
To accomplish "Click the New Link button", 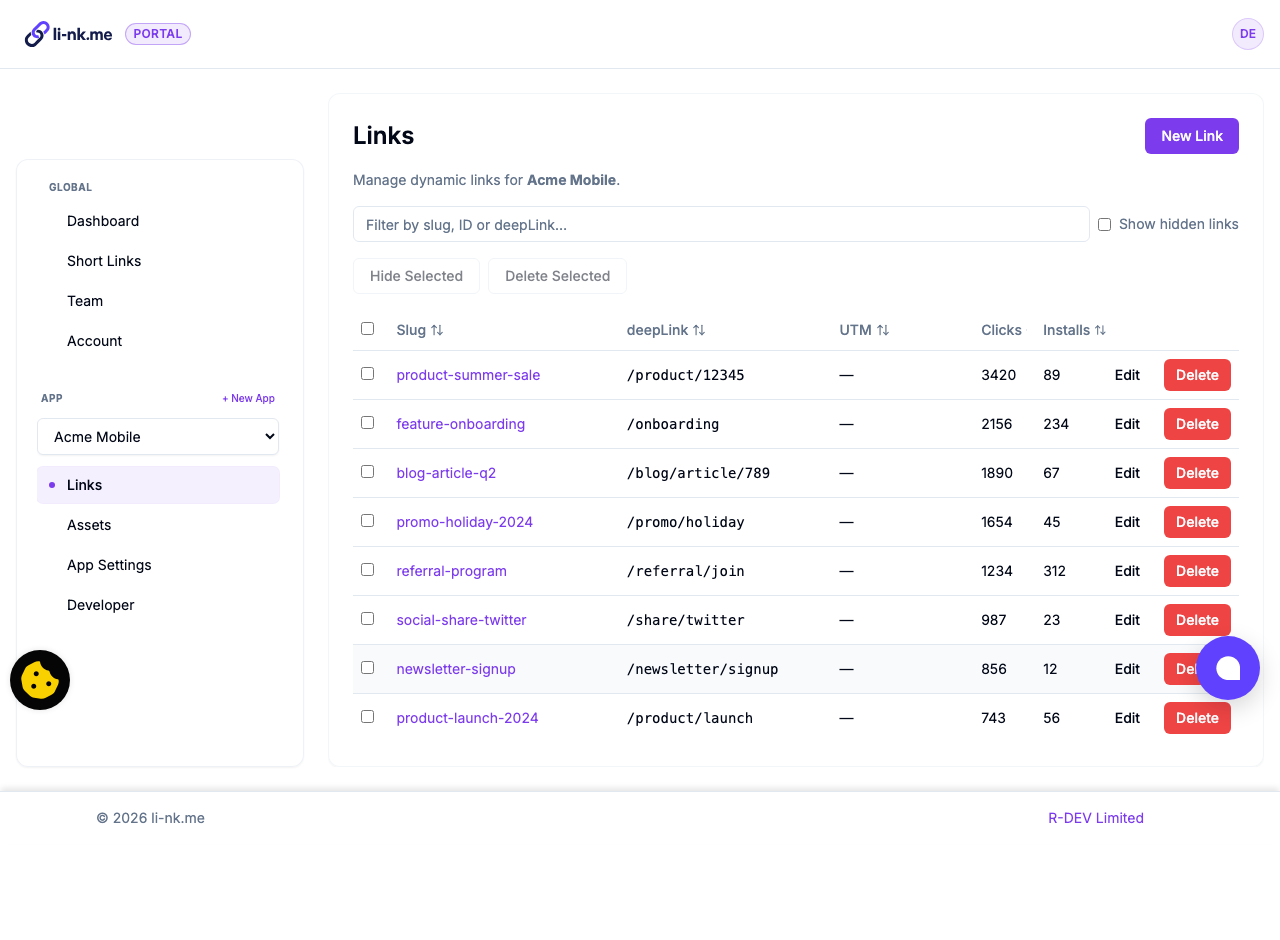I will [x=1192, y=136].
